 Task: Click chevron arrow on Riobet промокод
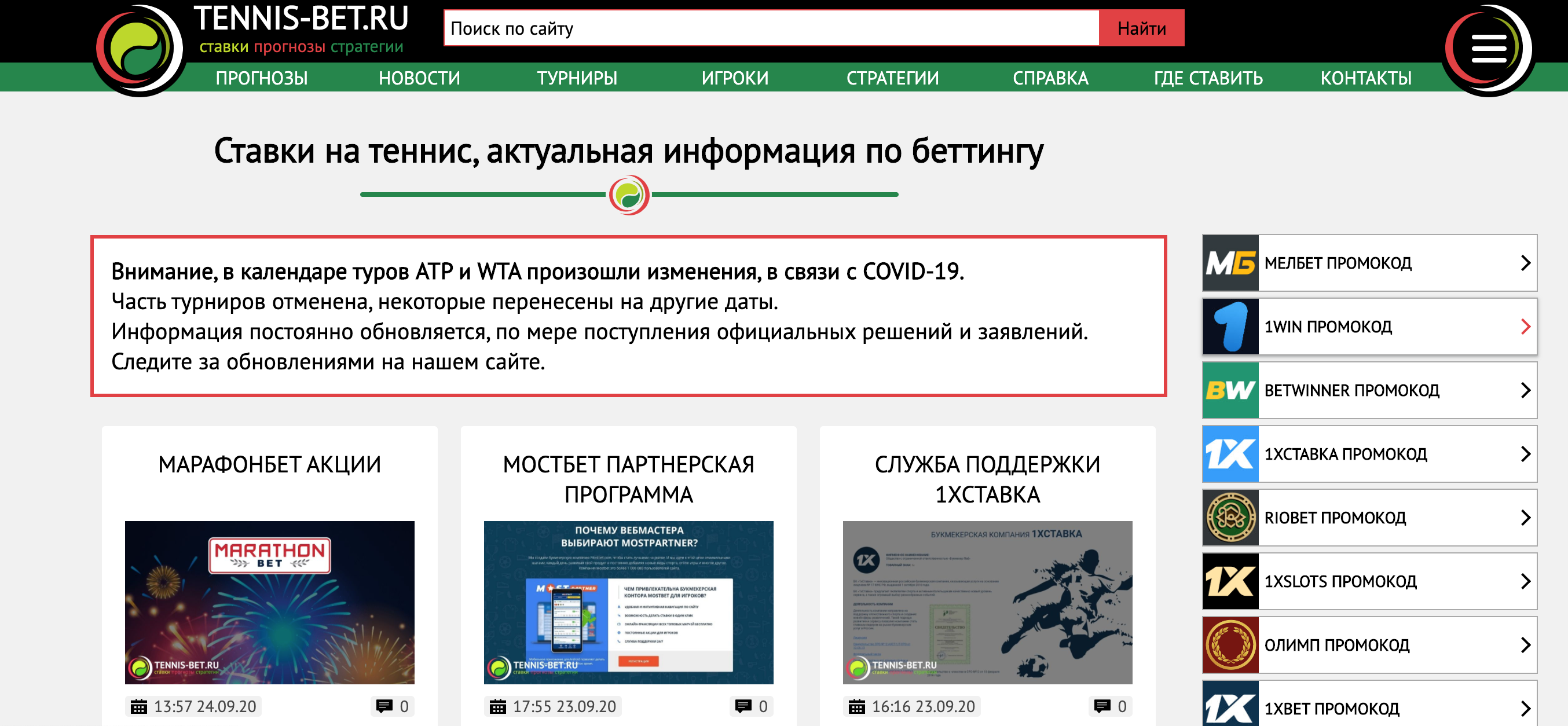1525,518
